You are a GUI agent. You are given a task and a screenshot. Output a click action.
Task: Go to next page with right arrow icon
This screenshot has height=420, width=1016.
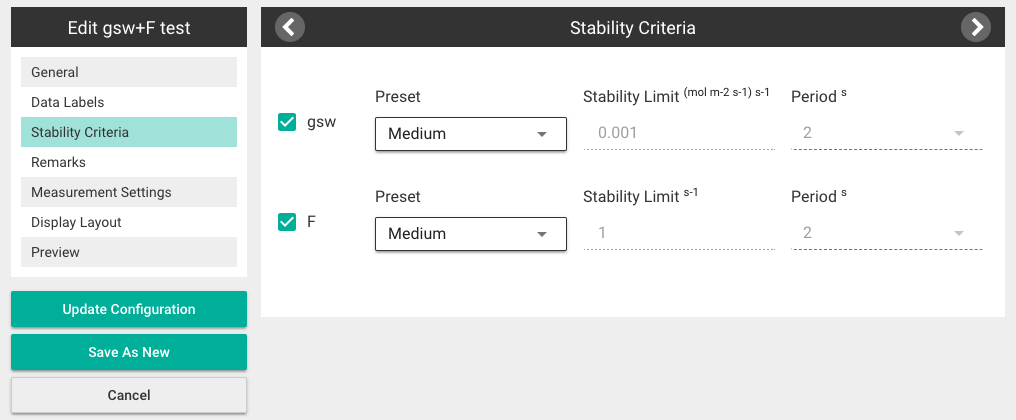tap(976, 27)
